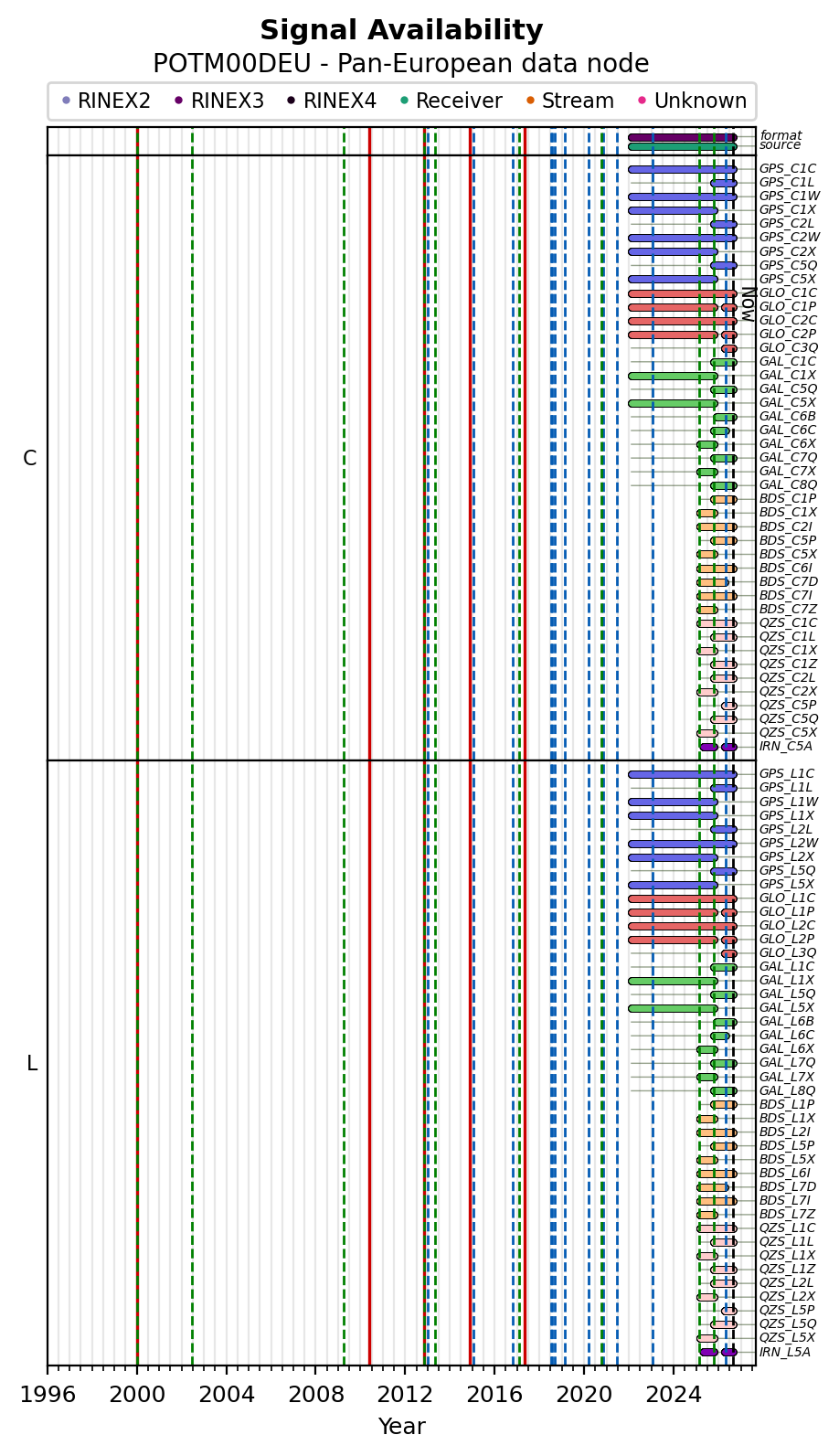This screenshot has height=1456, width=839.
Task: Select the source row label
Action: pyautogui.click(x=780, y=145)
